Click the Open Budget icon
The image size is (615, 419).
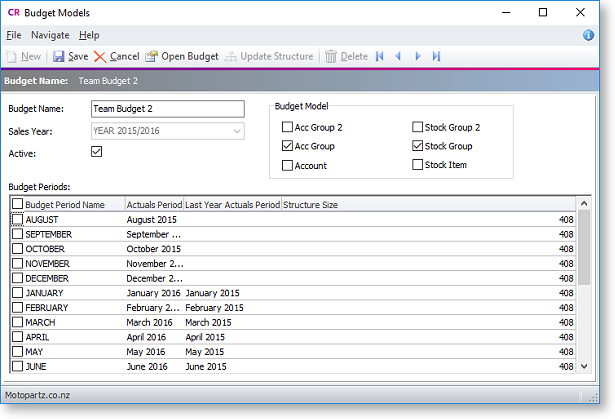(151, 56)
